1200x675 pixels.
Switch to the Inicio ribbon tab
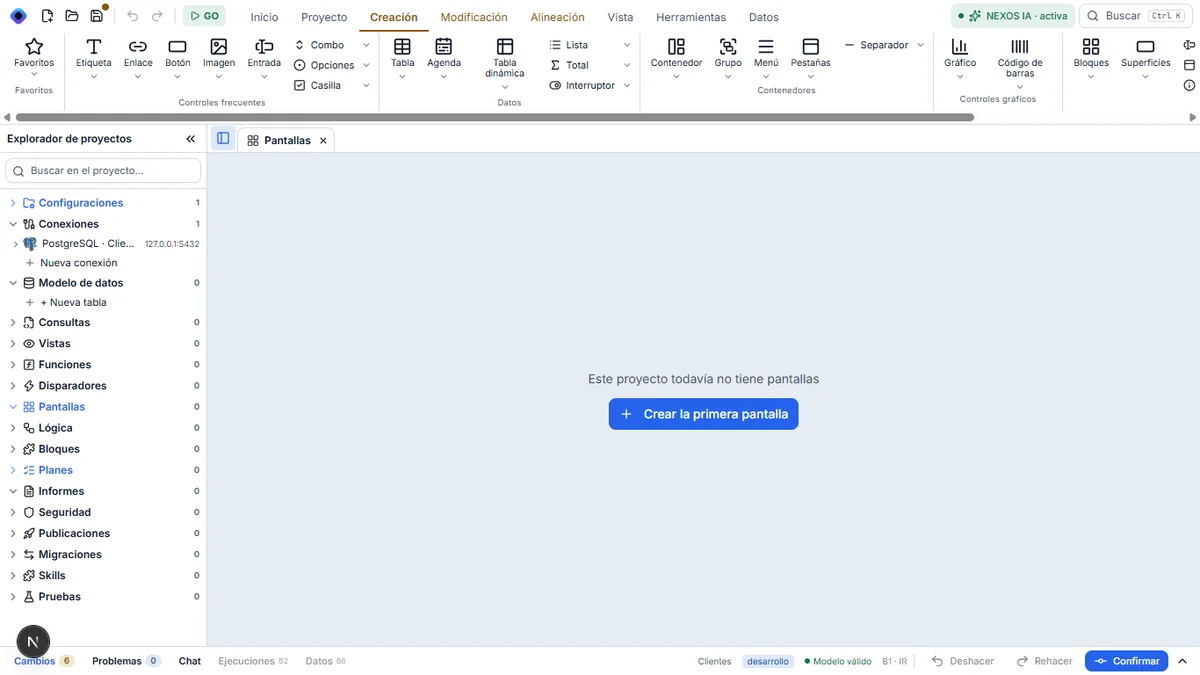[264, 17]
